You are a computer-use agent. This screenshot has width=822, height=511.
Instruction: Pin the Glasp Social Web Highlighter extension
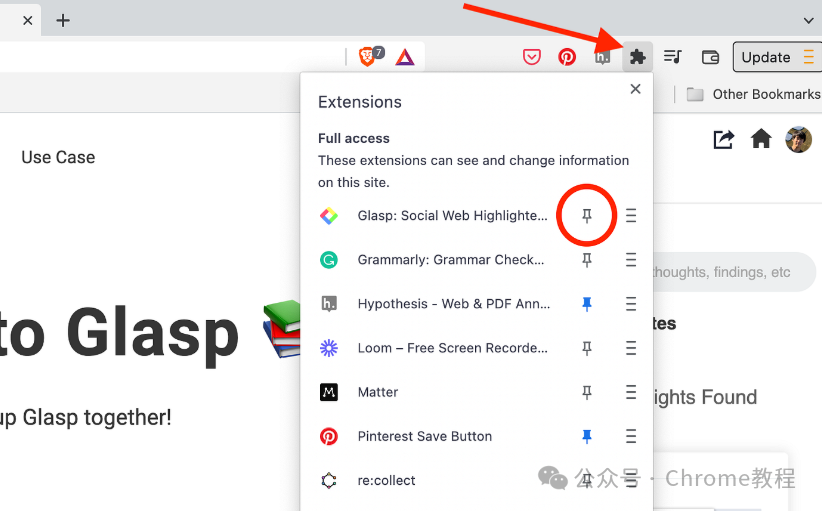[587, 215]
